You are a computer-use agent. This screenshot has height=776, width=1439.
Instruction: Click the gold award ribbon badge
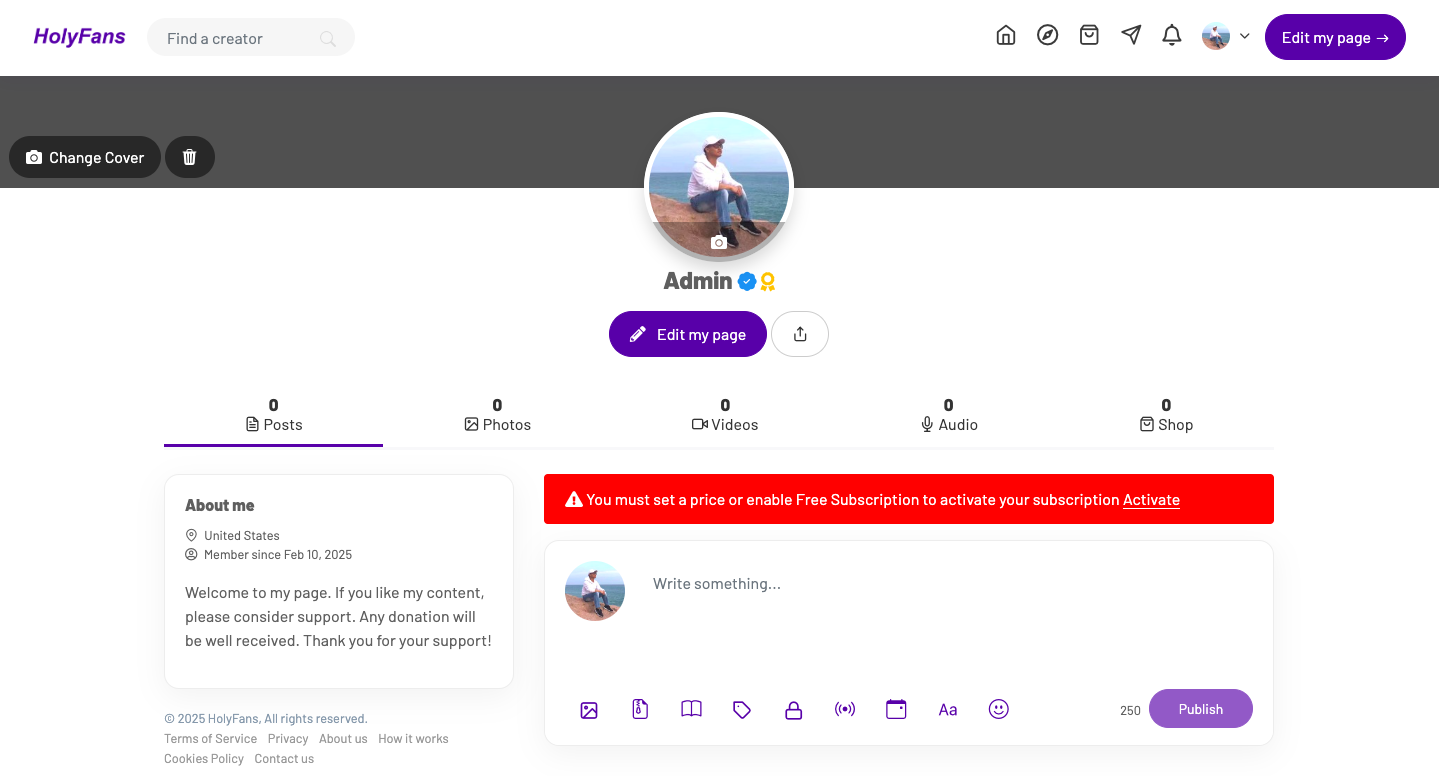[x=767, y=282]
